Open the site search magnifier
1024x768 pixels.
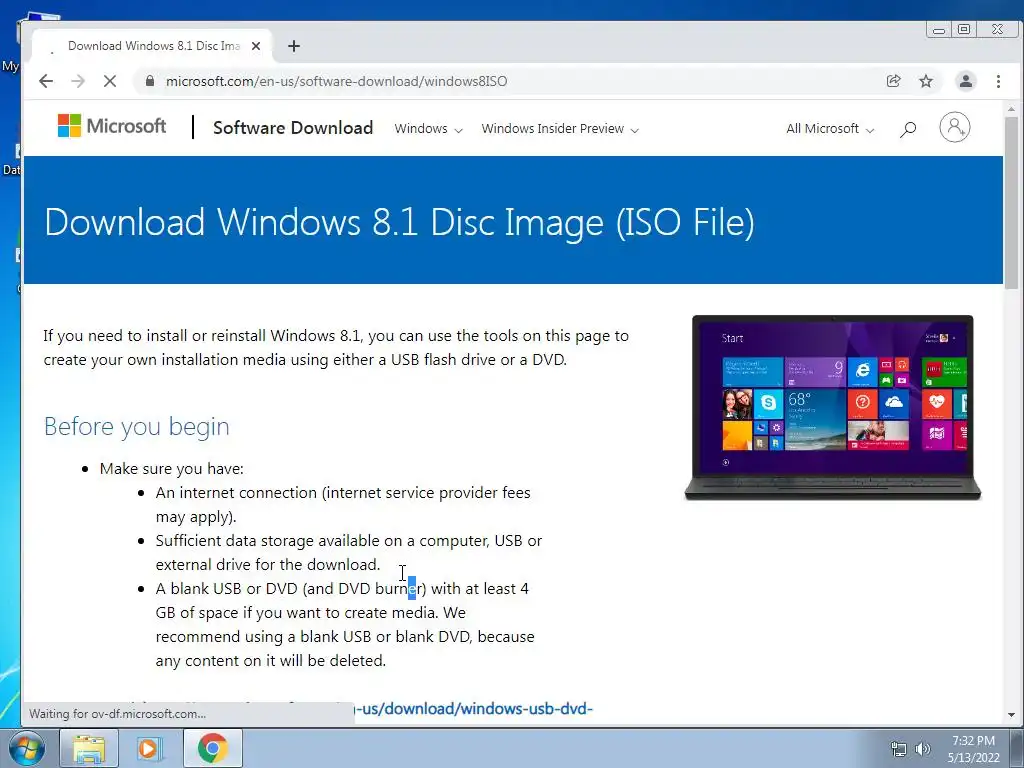[x=908, y=129]
